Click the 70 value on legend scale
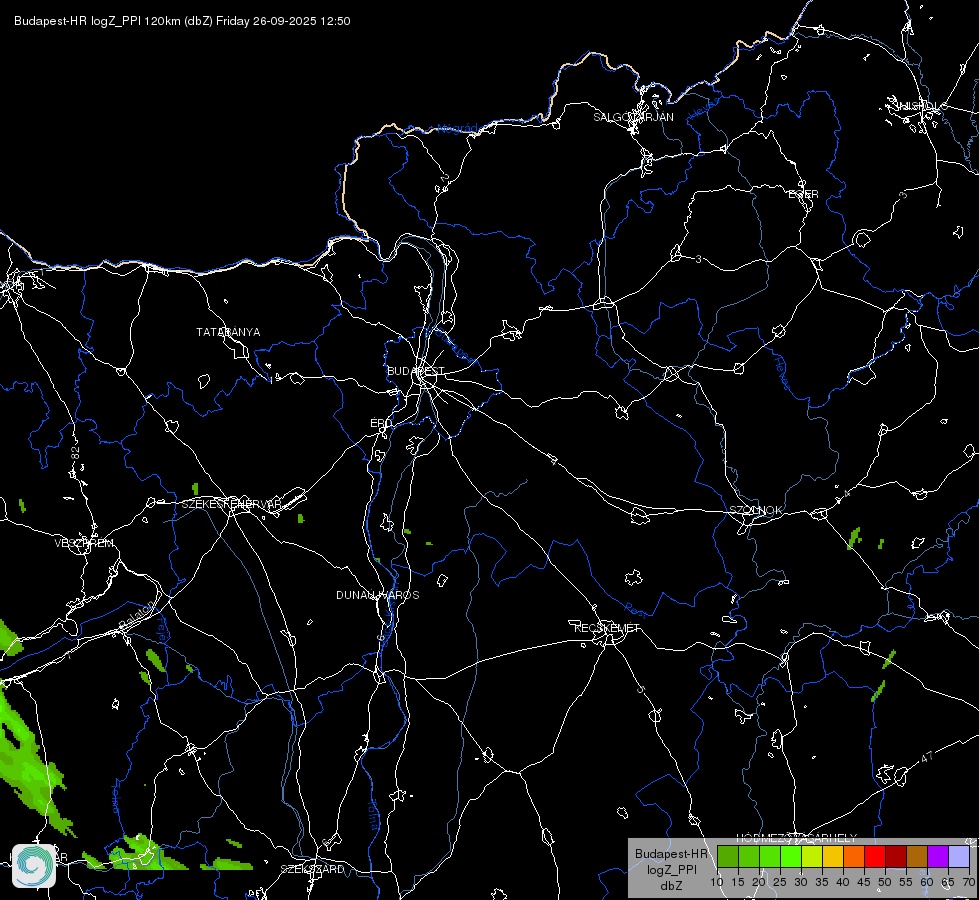This screenshot has height=900, width=979. point(968,883)
